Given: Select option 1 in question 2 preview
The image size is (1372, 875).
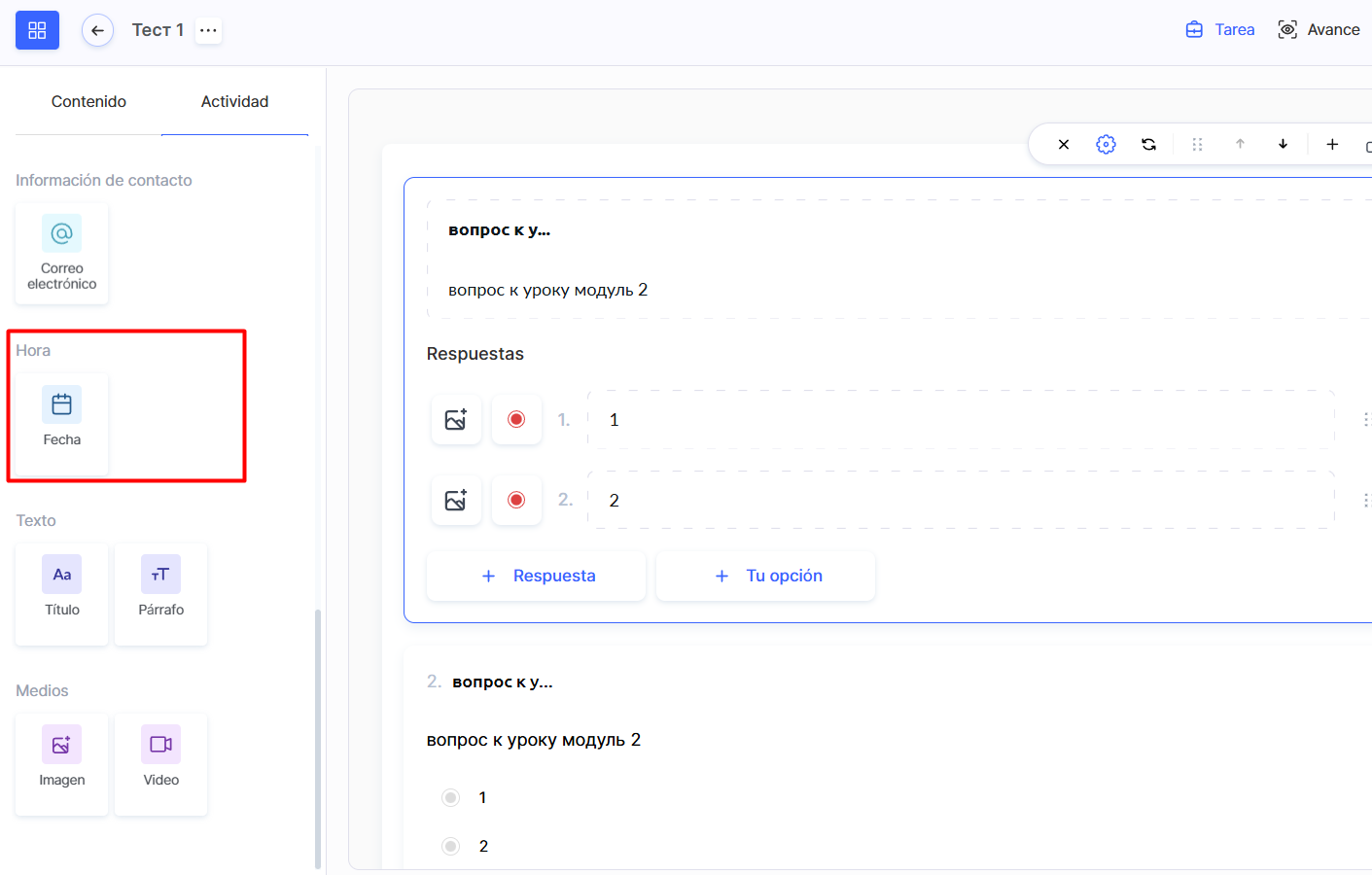Looking at the screenshot, I should (x=450, y=797).
